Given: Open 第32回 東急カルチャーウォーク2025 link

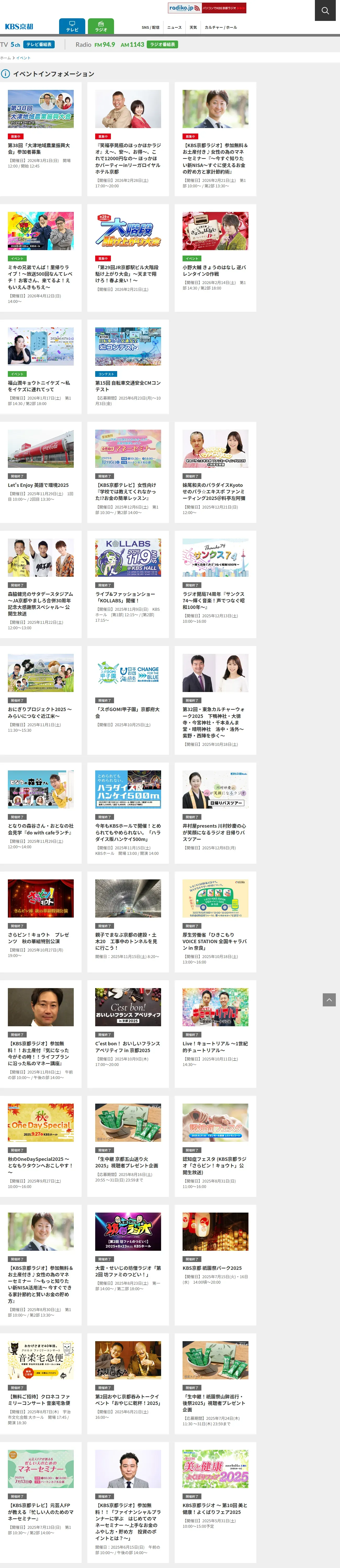Looking at the screenshot, I should click(214, 723).
